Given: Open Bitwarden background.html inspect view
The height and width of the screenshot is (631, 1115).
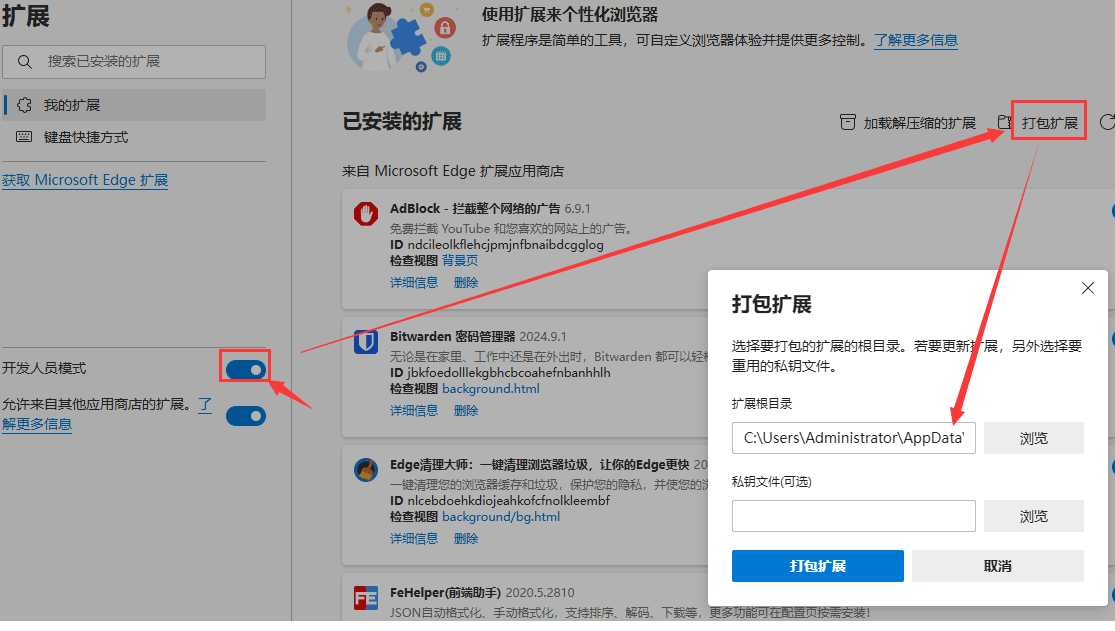Looking at the screenshot, I should point(491,389).
